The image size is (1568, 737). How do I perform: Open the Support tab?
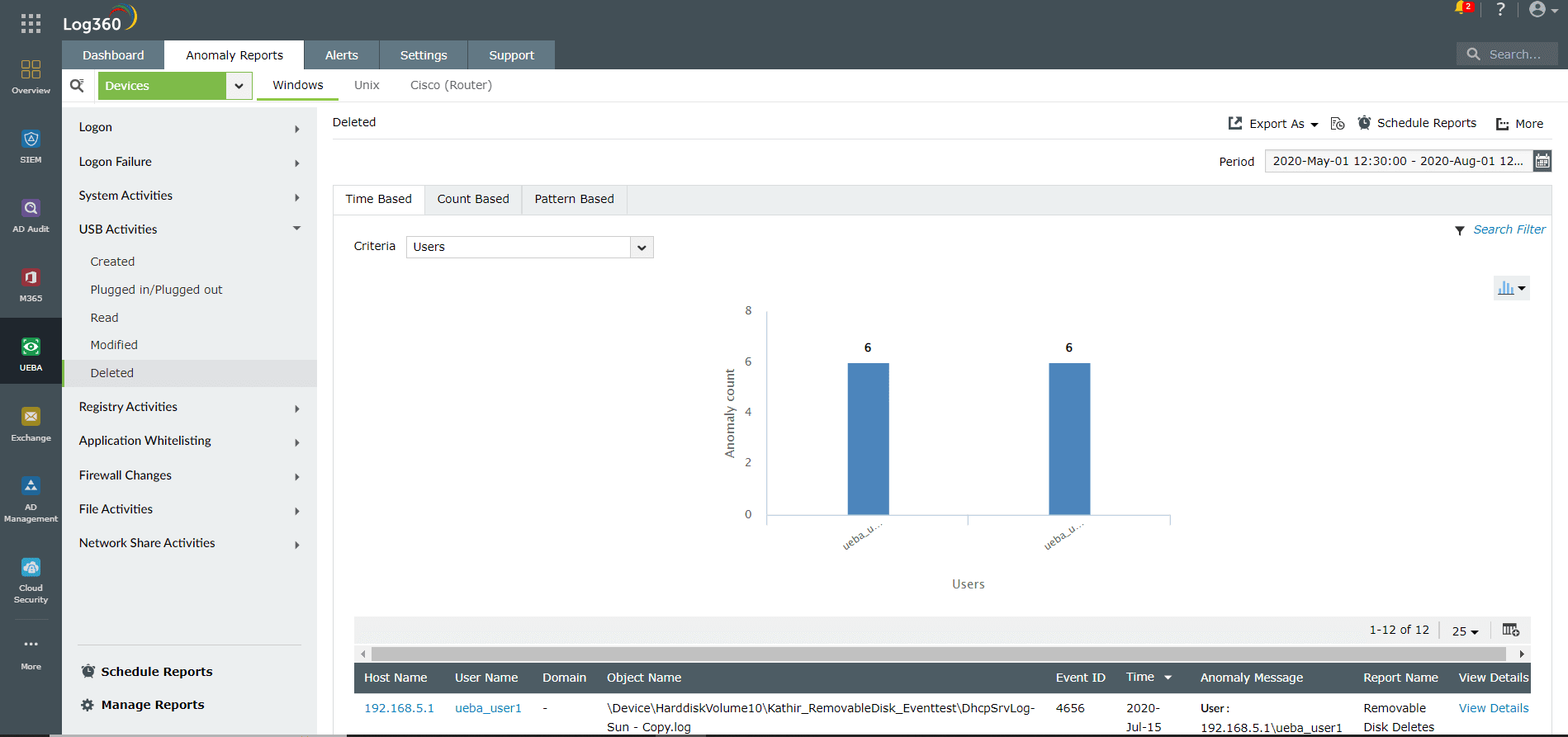pos(512,55)
